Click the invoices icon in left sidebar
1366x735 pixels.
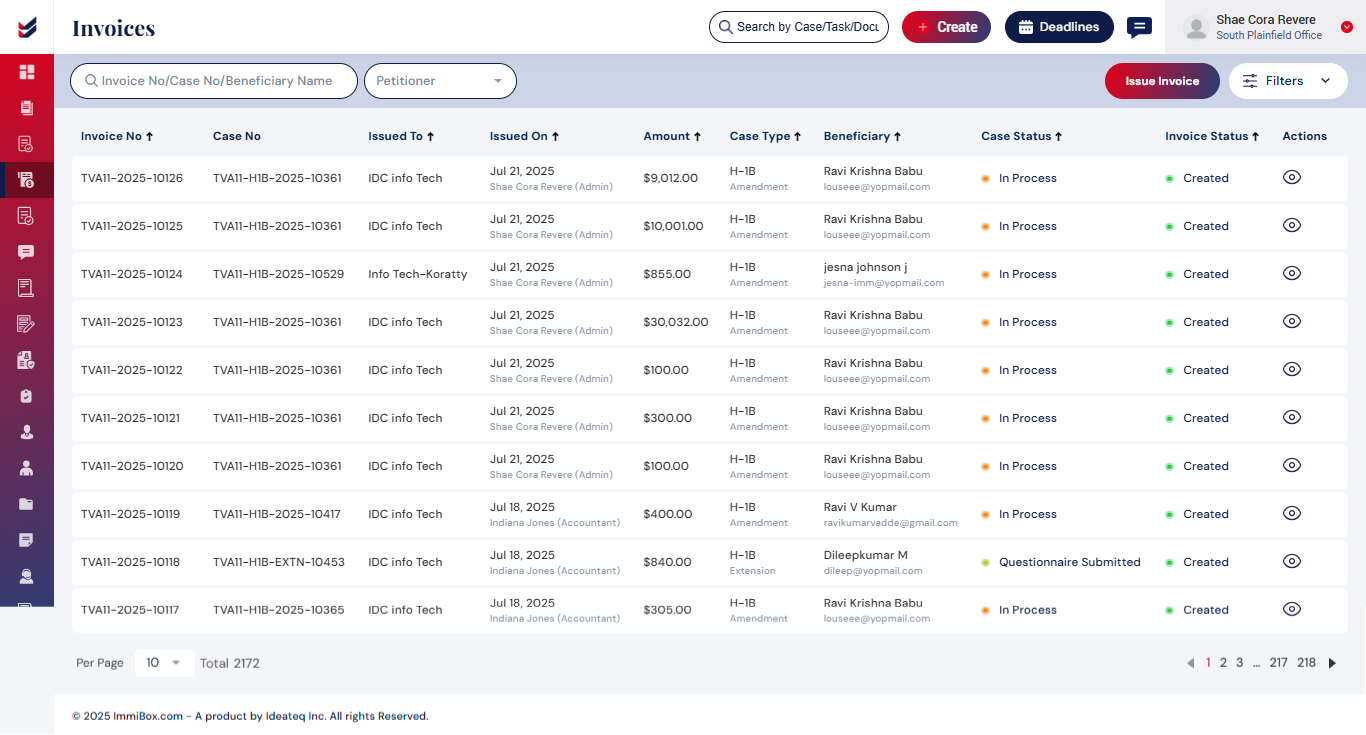(x=27, y=180)
